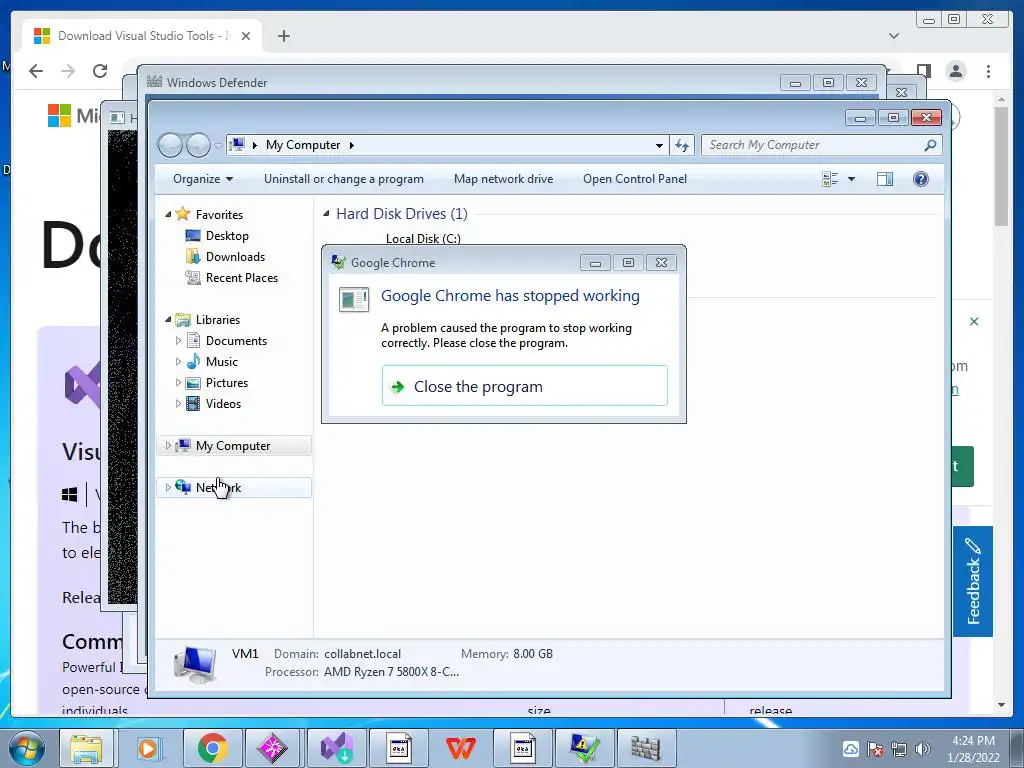Go back in Chrome browser
The width and height of the screenshot is (1024, 768).
tap(36, 71)
